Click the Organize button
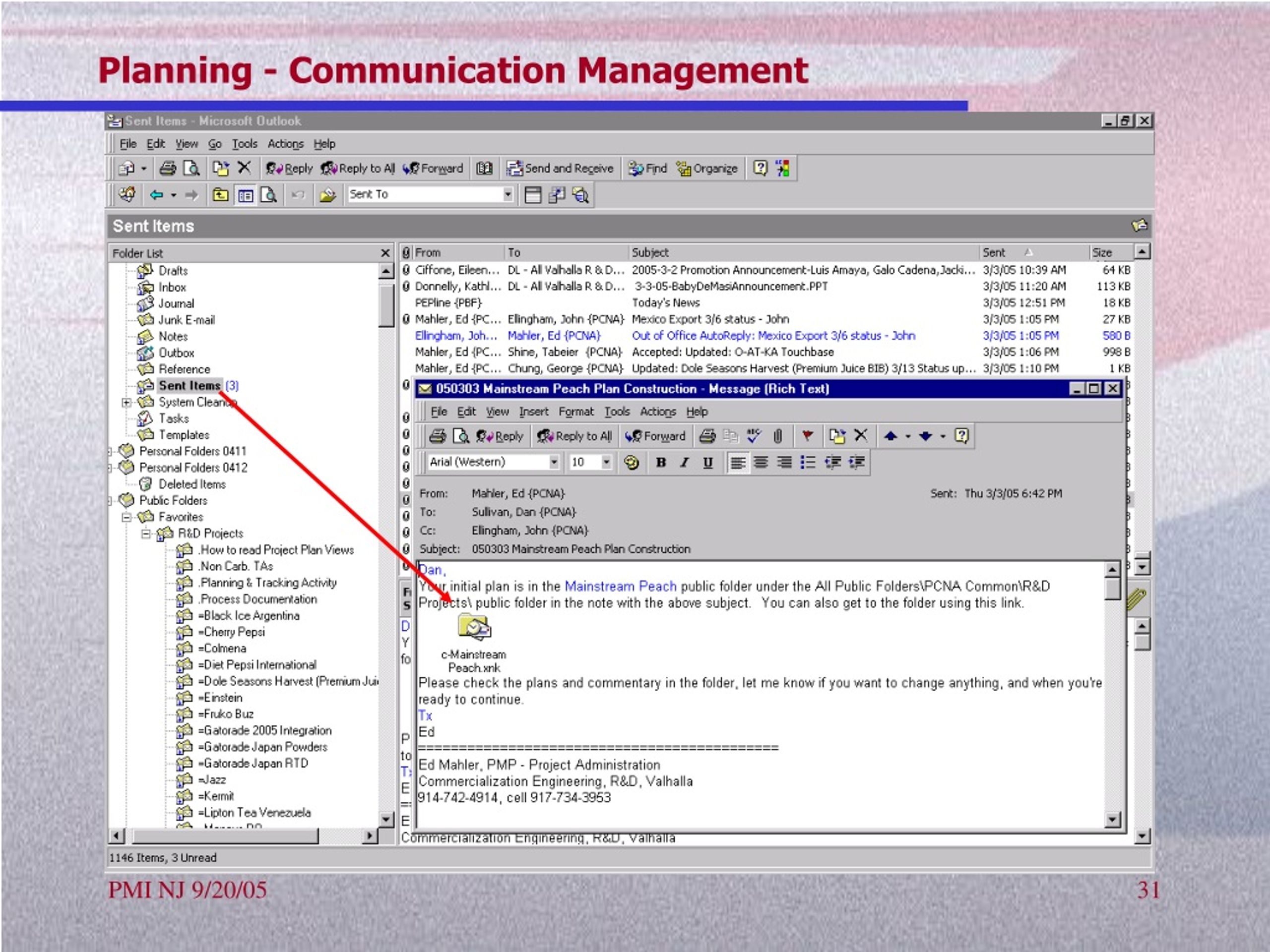Viewport: 1270px width, 952px height. (707, 168)
